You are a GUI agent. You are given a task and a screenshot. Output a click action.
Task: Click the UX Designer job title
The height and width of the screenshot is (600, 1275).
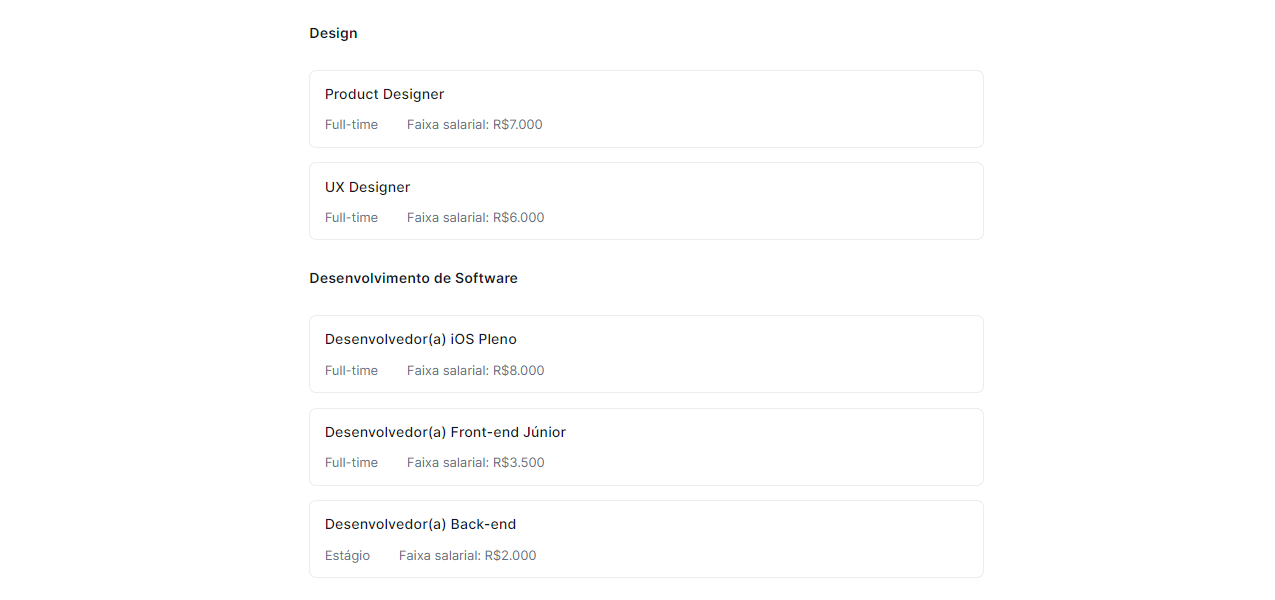pos(367,187)
